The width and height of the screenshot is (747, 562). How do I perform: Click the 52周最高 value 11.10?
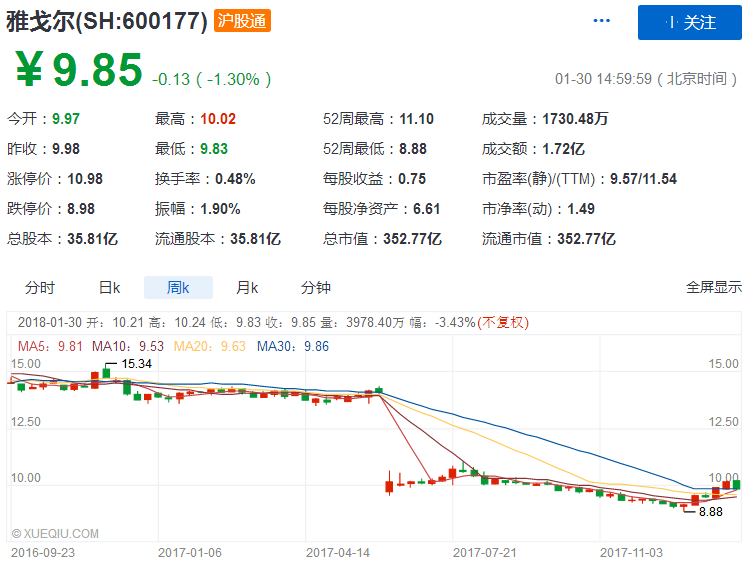[x=416, y=119]
